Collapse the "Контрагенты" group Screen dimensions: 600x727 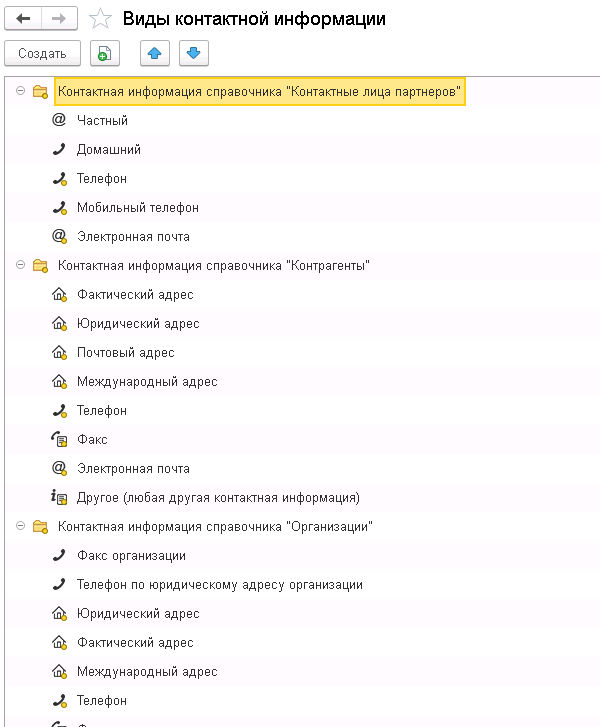(x=20, y=265)
